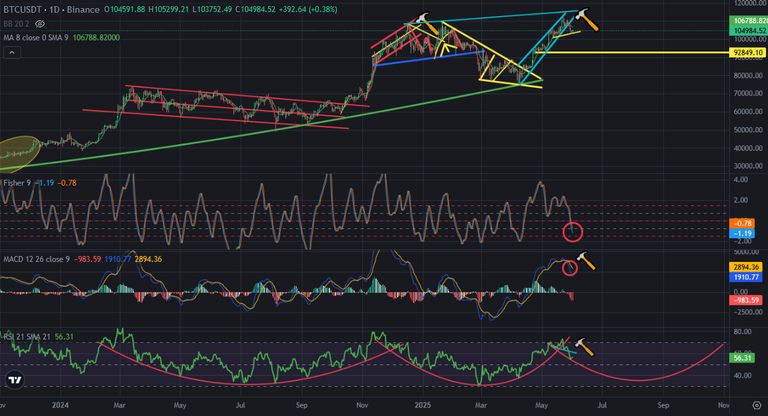The width and height of the screenshot is (768, 416).
Task: Select the hammer icon at the December peak
Action: [427, 23]
